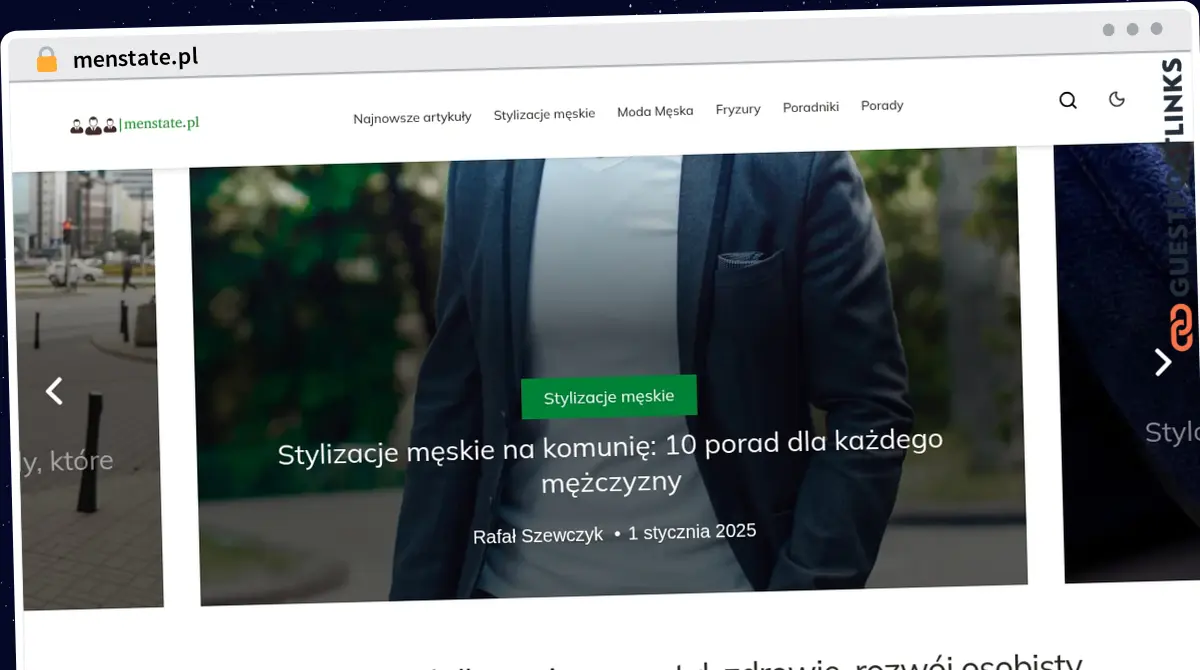This screenshot has width=1200, height=670.
Task: Click the padlock icon in address bar
Action: tap(47, 59)
